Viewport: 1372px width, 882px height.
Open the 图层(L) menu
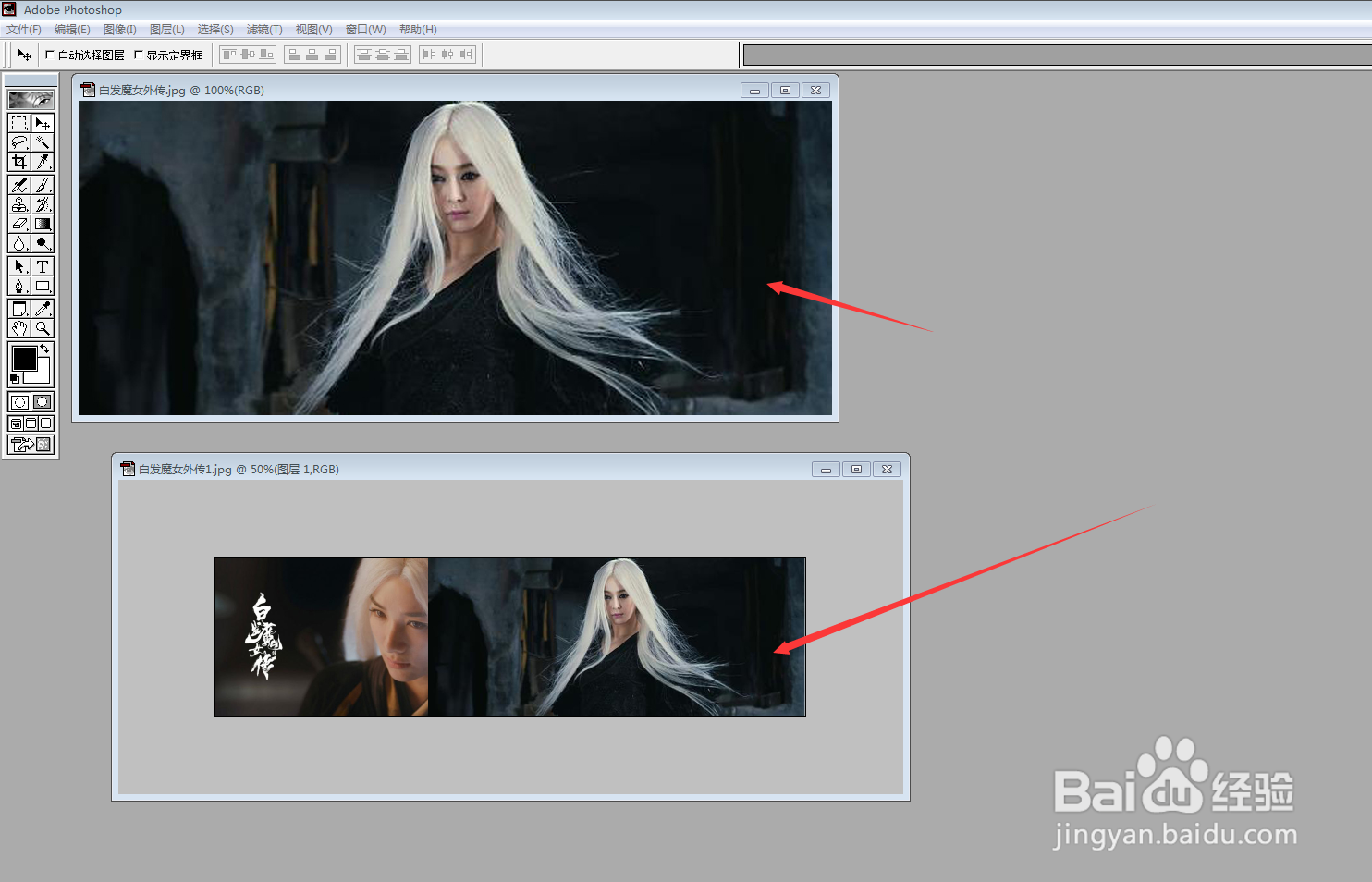click(x=167, y=30)
